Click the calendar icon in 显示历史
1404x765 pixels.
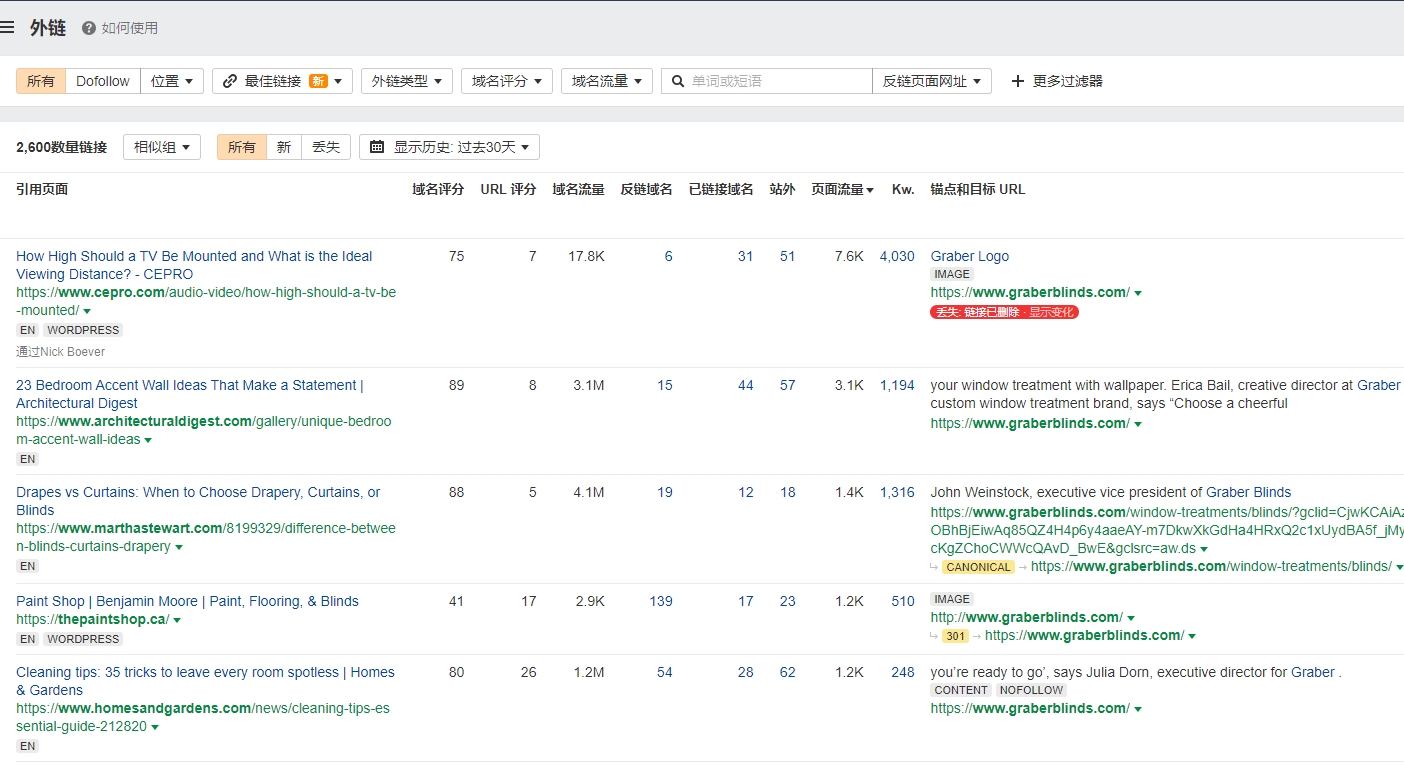pos(377,147)
